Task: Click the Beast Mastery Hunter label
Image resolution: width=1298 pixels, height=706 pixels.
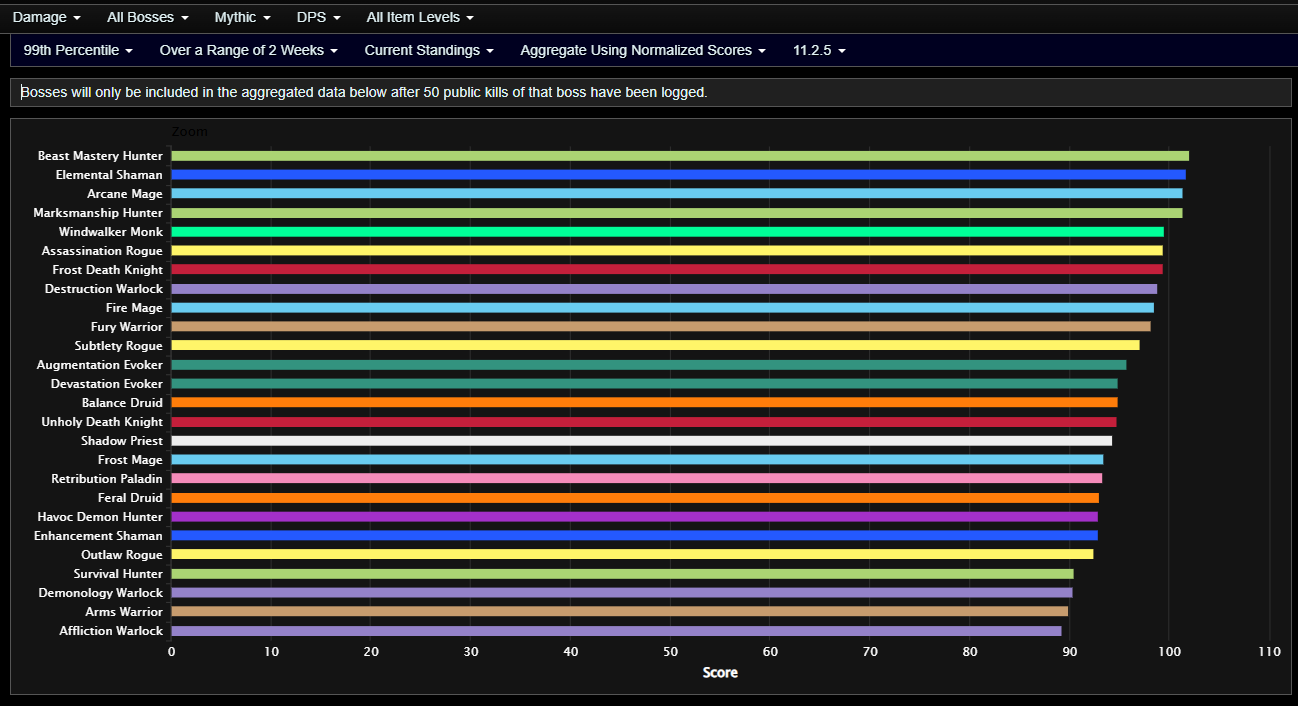Action: pyautogui.click(x=100, y=156)
